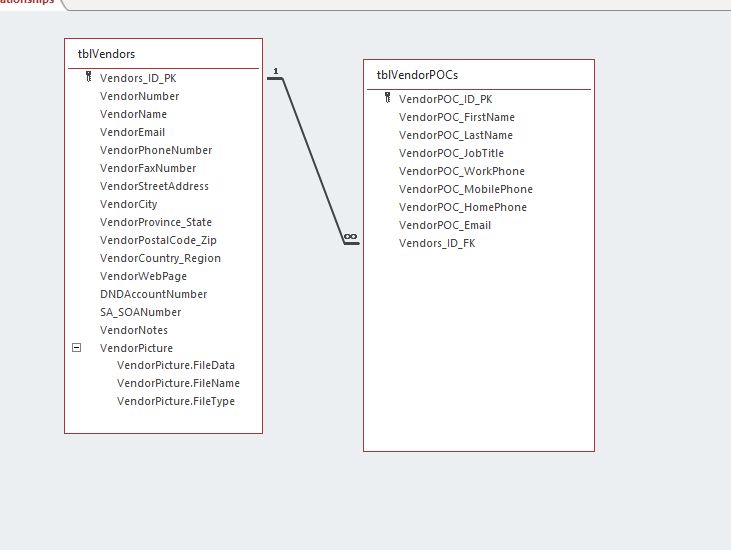Select the VendorFaxNumber field
This screenshot has height=550, width=731.
(148, 168)
